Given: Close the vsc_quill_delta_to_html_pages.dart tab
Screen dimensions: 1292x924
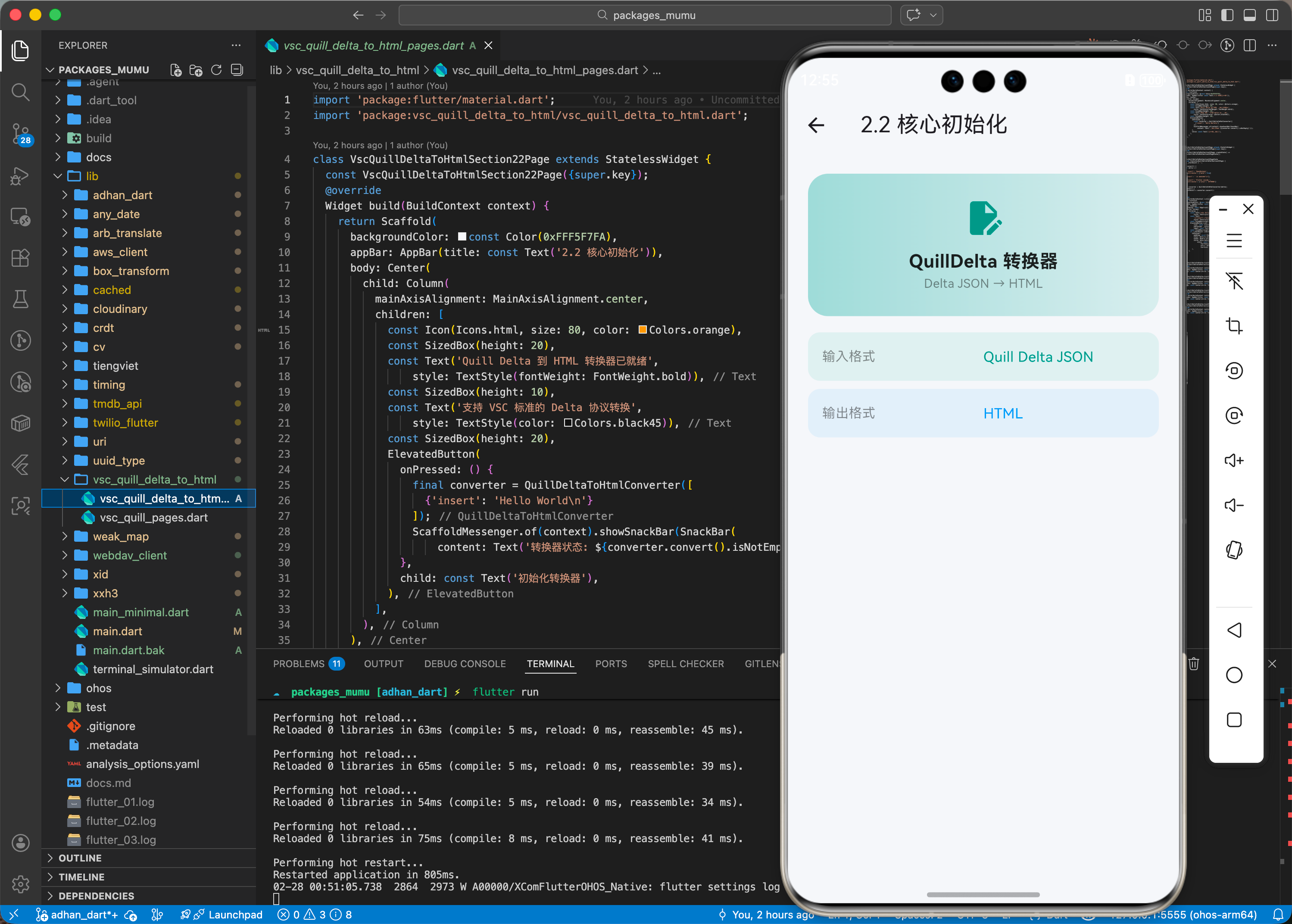Looking at the screenshot, I should pos(488,46).
